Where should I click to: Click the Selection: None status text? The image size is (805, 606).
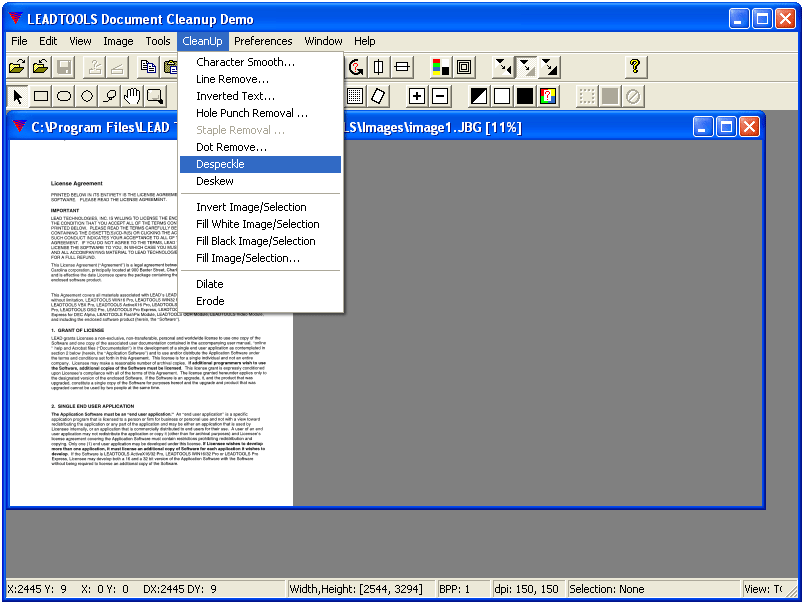[x=607, y=589]
